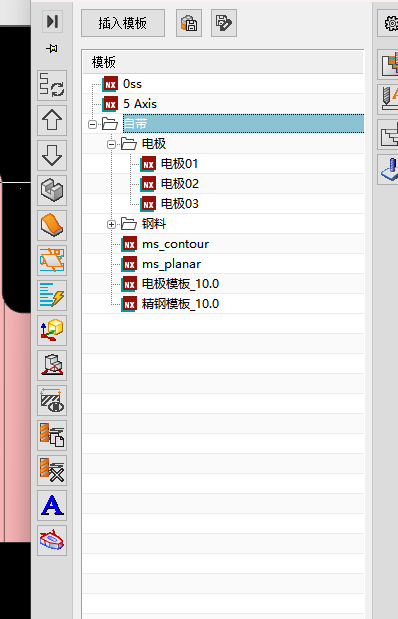Click the red and blue part icon
The width and height of the screenshot is (398, 619).
tap(52, 540)
